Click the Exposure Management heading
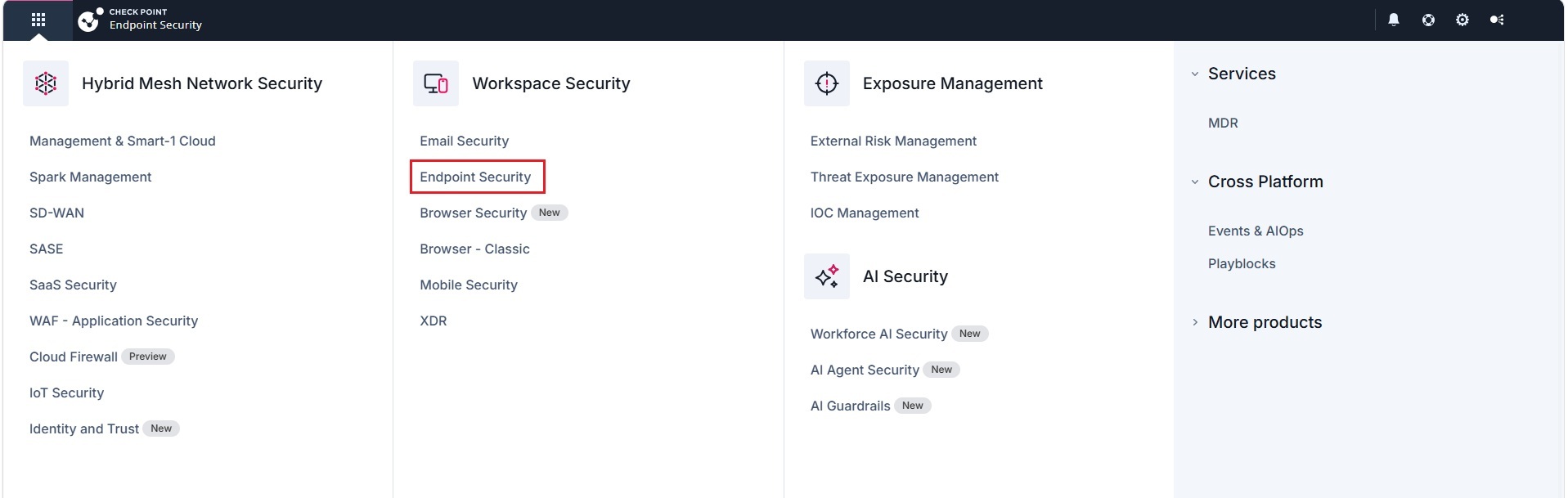Screen dimensions: 1568x498 [x=953, y=83]
